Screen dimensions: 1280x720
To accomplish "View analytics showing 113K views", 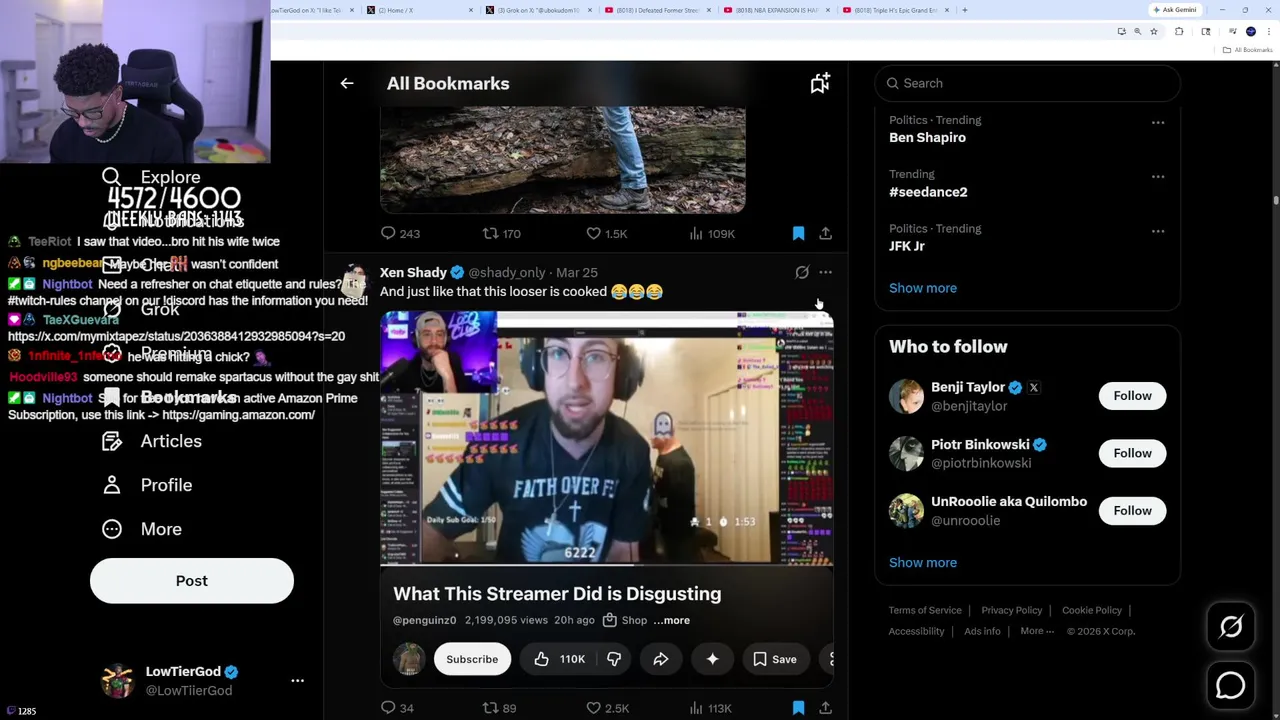I will (x=711, y=708).
